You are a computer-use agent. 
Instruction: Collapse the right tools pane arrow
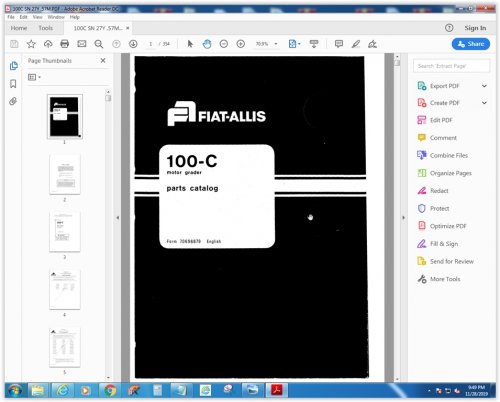pos(403,218)
